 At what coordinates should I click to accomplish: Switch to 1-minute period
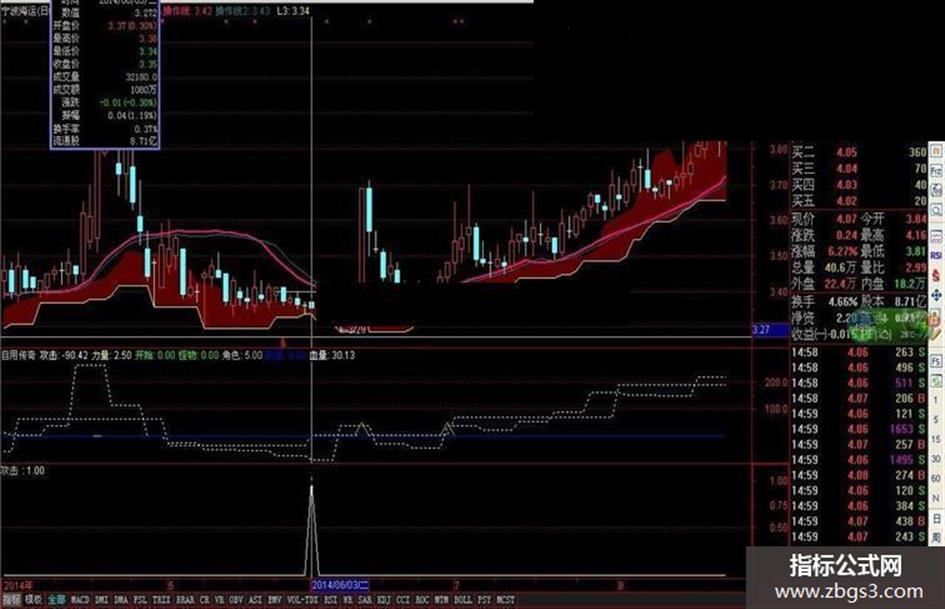936,400
